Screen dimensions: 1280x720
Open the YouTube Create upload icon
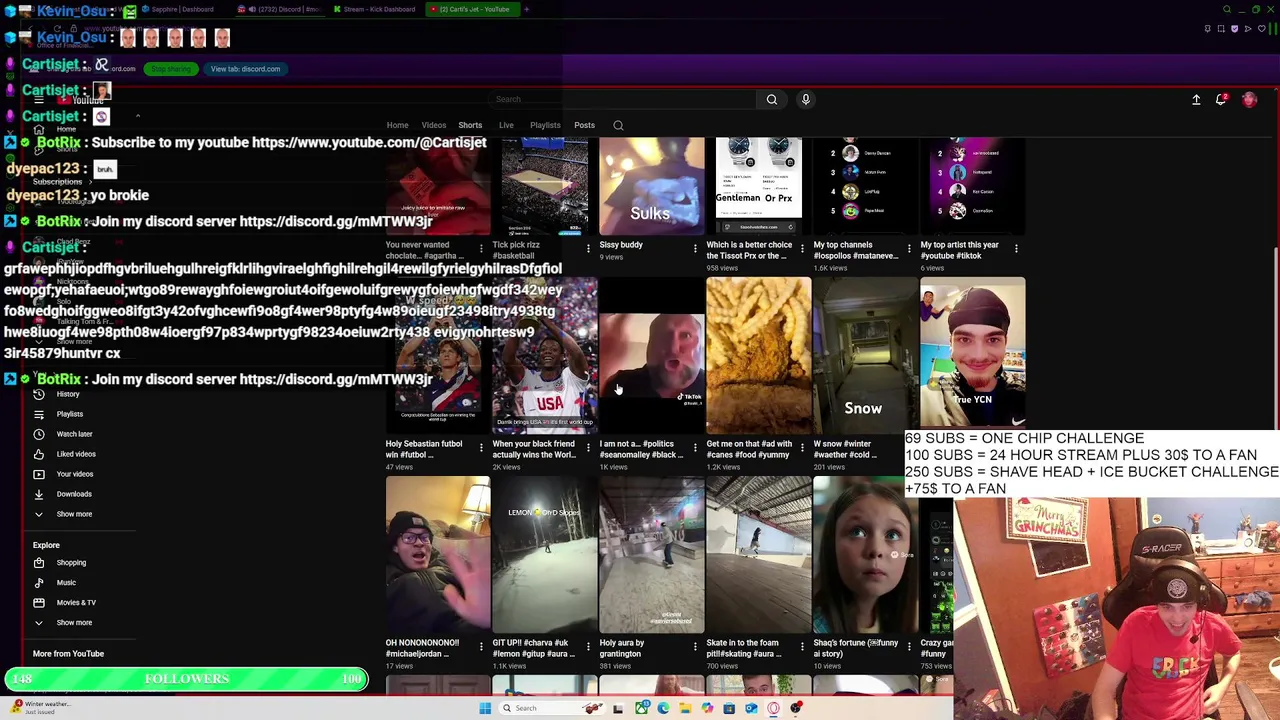[1196, 99]
